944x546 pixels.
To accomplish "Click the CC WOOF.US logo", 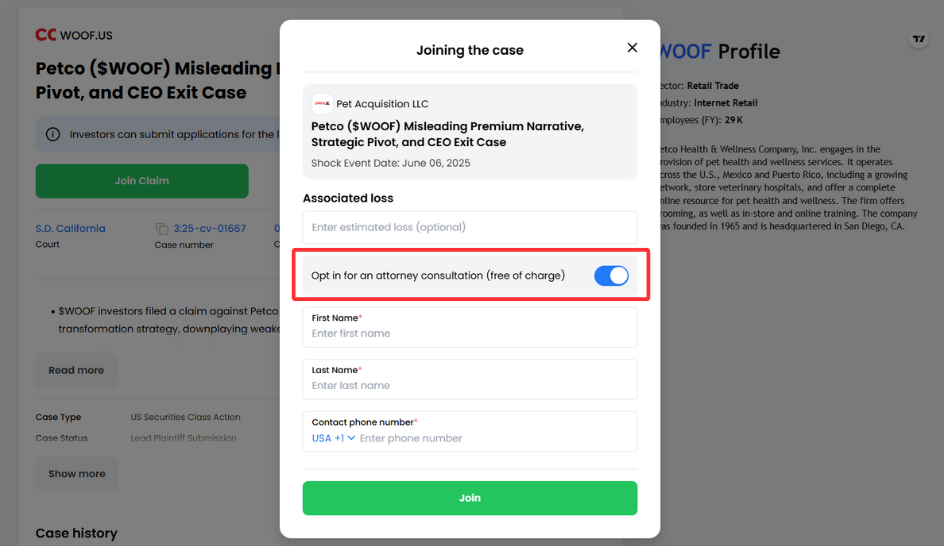I will 73,35.
